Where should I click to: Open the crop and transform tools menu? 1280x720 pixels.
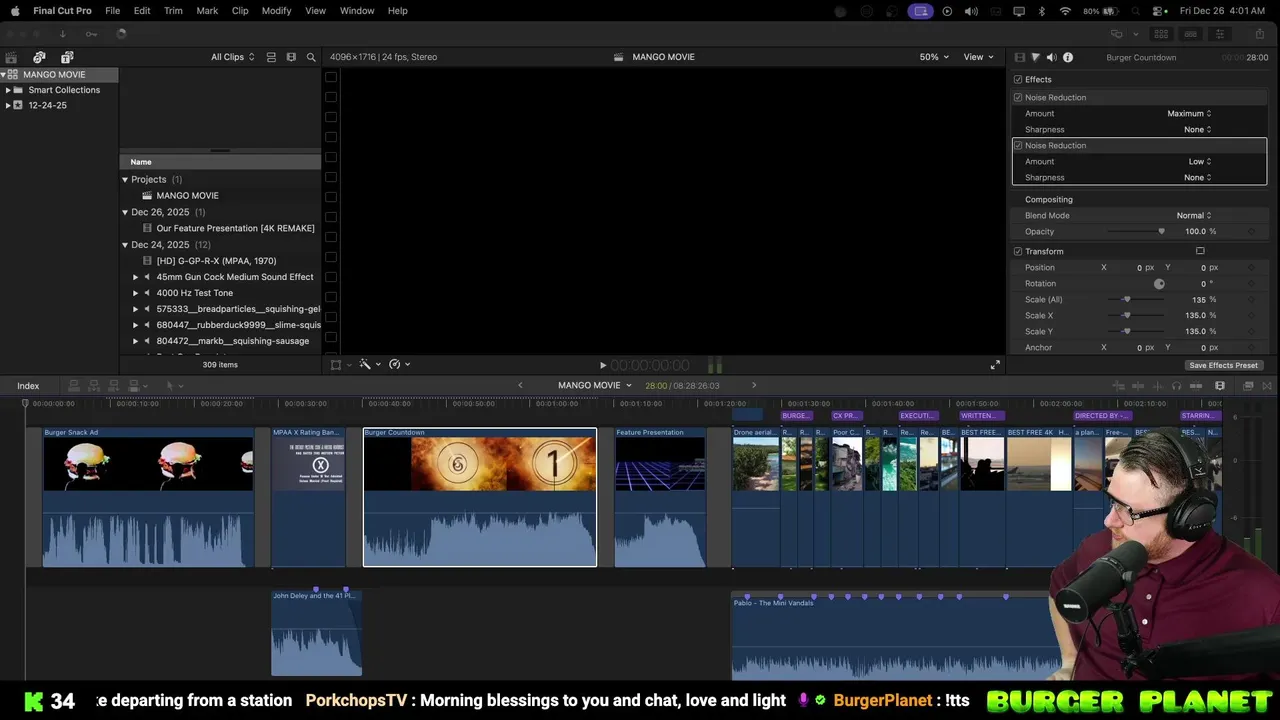[x=340, y=365]
